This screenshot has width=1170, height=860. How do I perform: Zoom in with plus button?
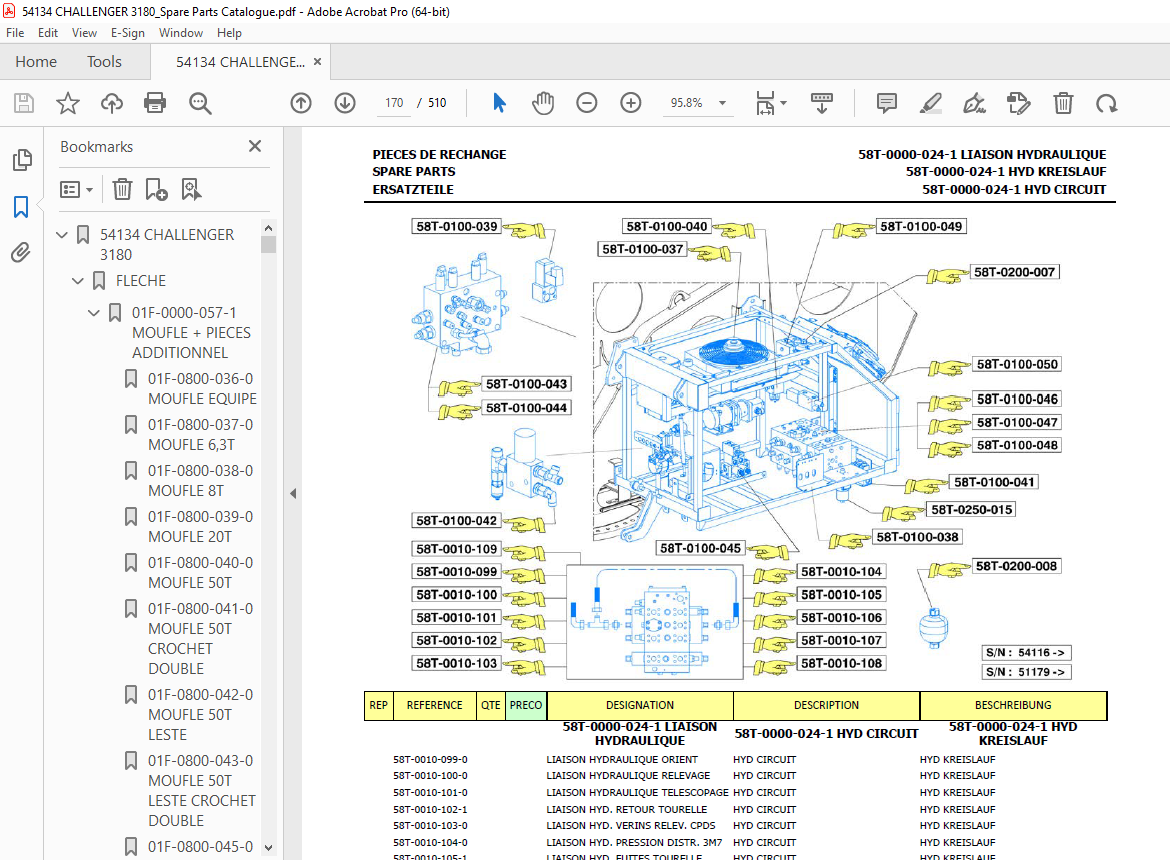(631, 103)
